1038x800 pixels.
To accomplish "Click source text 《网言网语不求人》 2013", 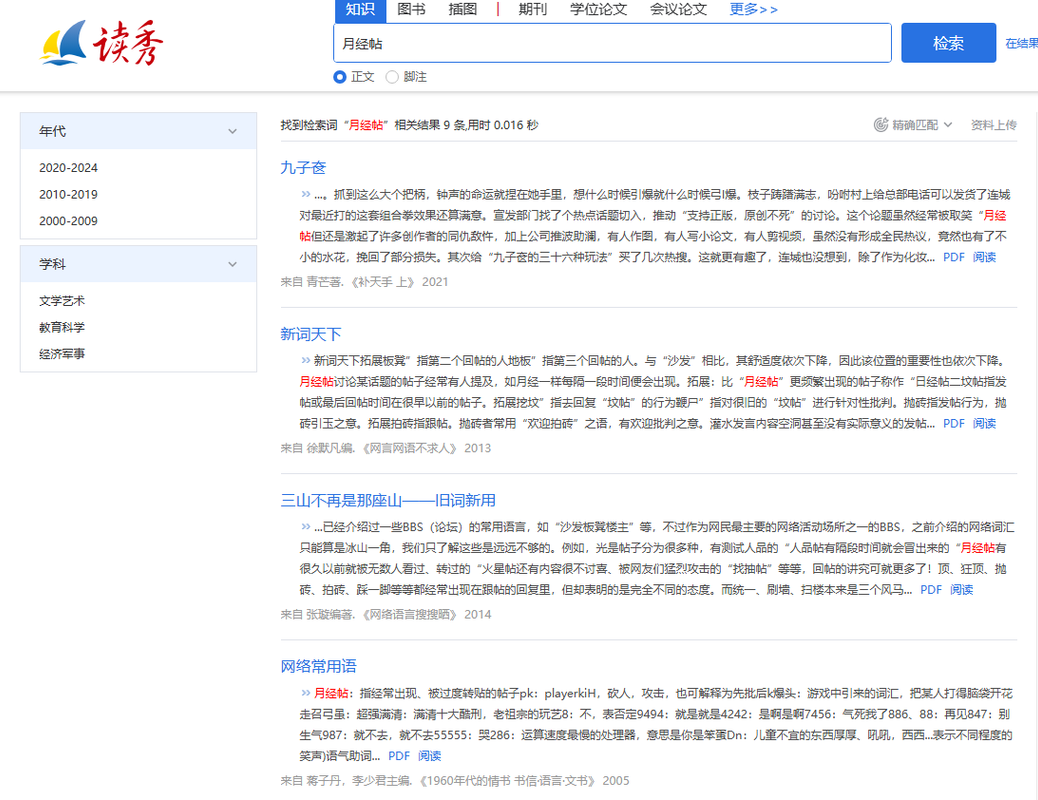I will click(x=425, y=448).
